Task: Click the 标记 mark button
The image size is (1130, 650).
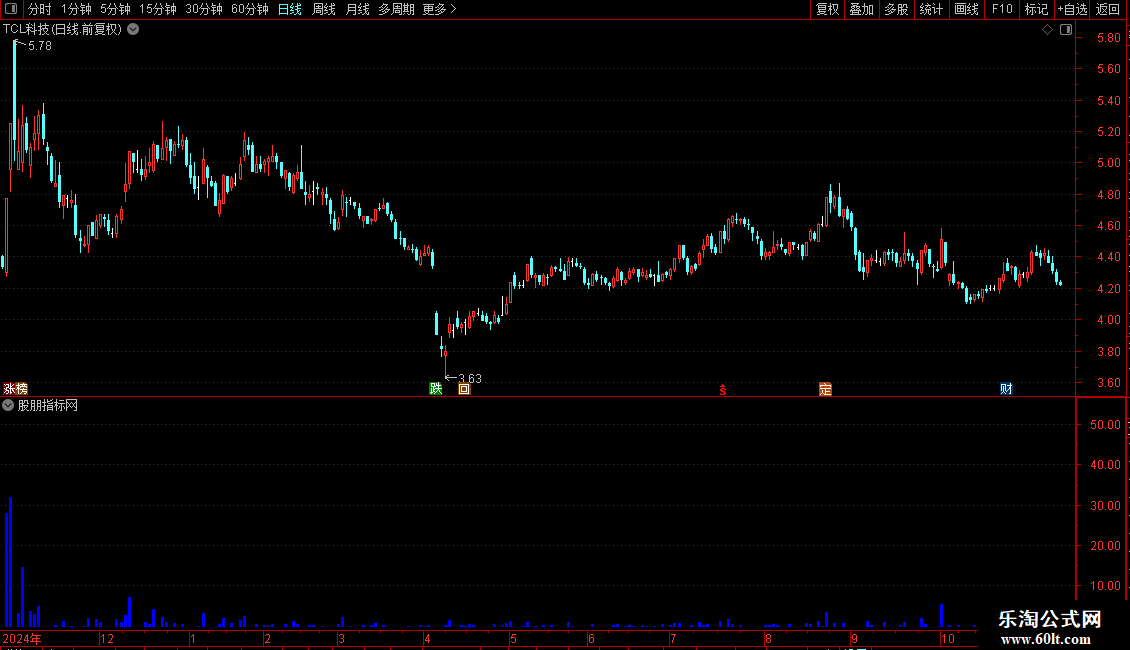Action: pyautogui.click(x=1036, y=9)
